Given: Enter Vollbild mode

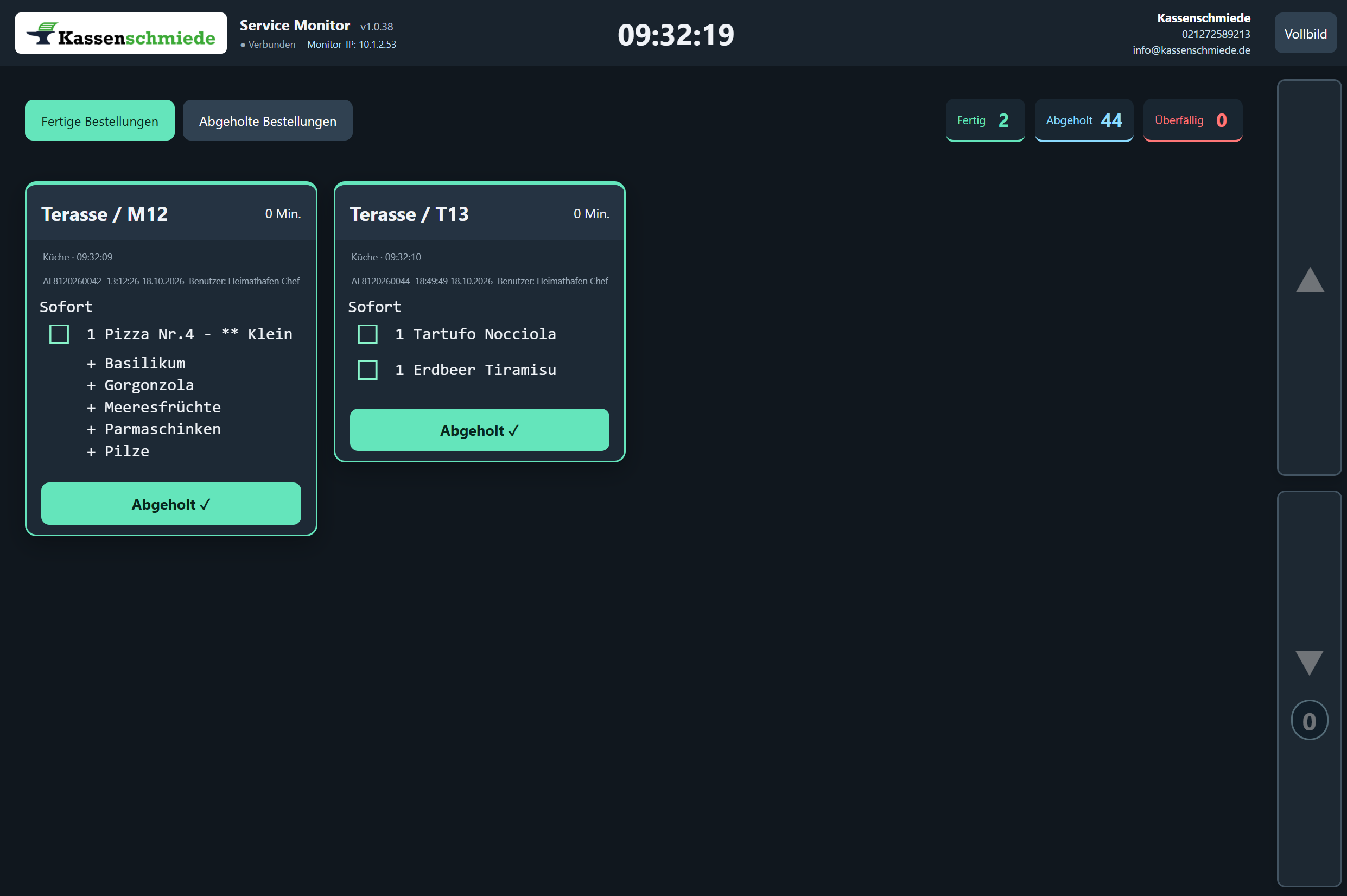Looking at the screenshot, I should coord(1305,33).
